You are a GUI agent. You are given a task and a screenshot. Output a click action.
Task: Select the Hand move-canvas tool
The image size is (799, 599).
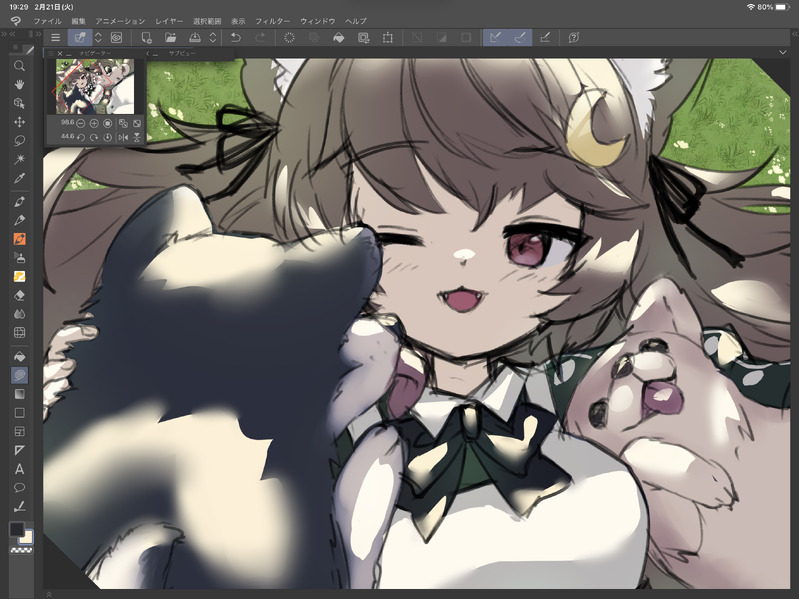19,84
